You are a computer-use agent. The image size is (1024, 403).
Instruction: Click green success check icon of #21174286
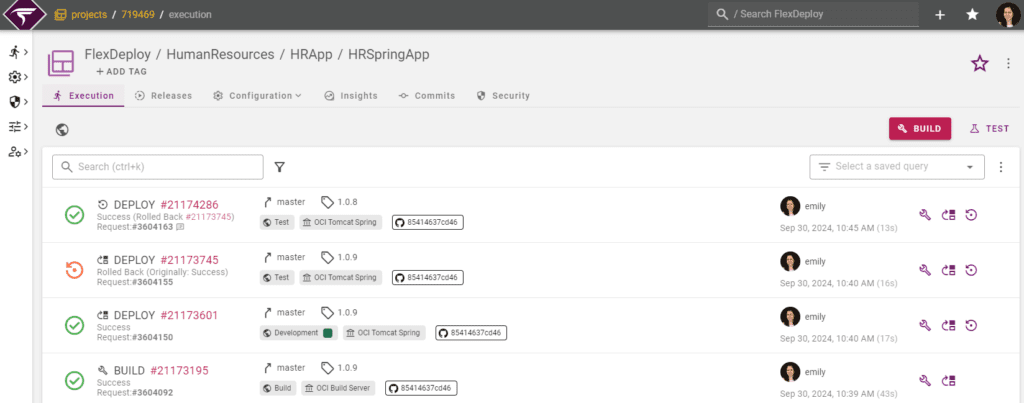point(74,215)
